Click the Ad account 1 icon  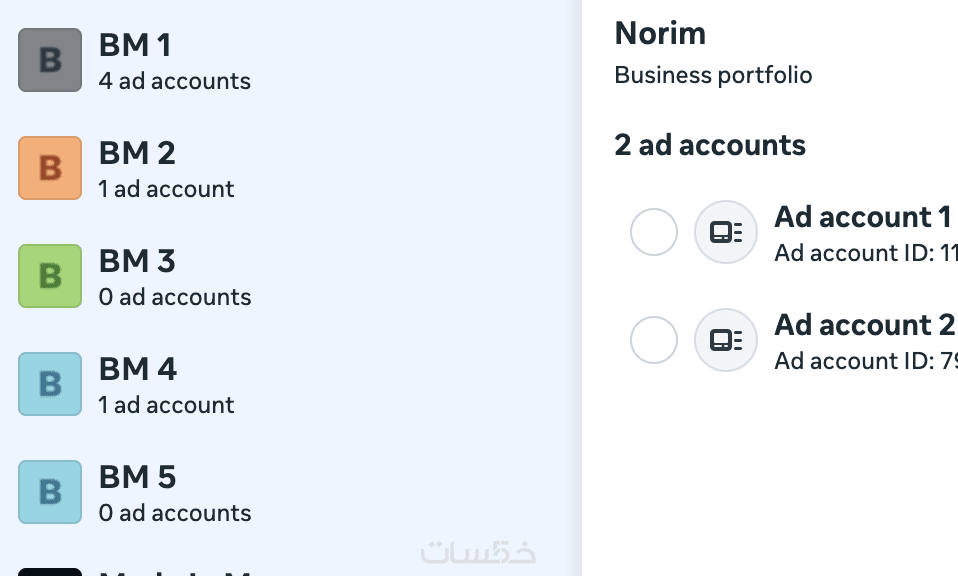click(x=726, y=232)
